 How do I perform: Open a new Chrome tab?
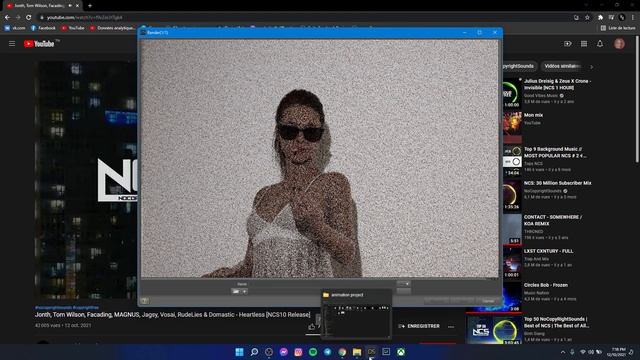89,6
